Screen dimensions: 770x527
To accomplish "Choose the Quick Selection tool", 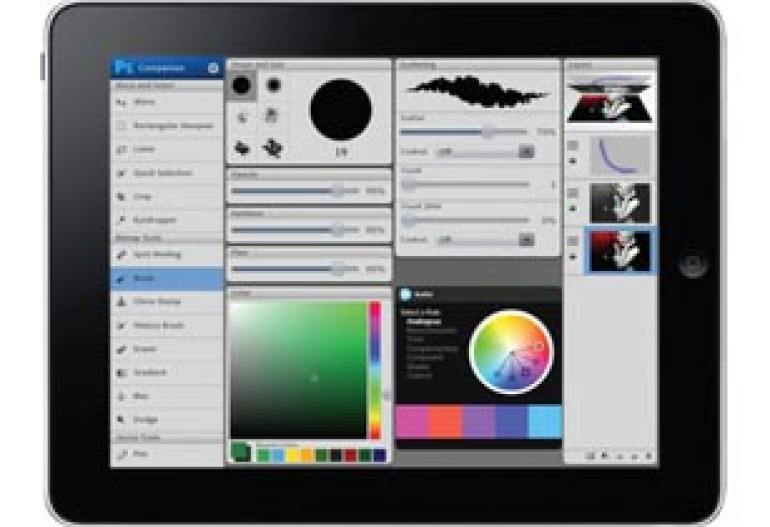I will (x=167, y=173).
